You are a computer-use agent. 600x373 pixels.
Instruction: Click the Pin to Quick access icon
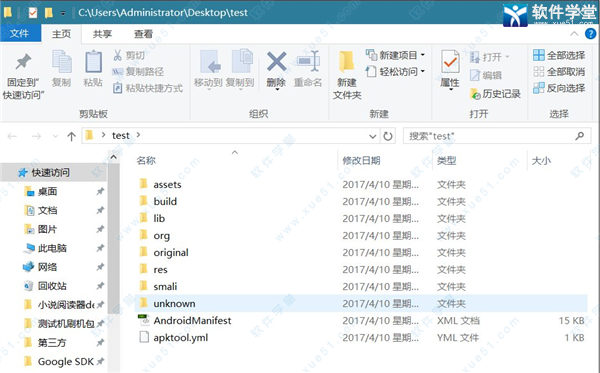click(x=23, y=62)
